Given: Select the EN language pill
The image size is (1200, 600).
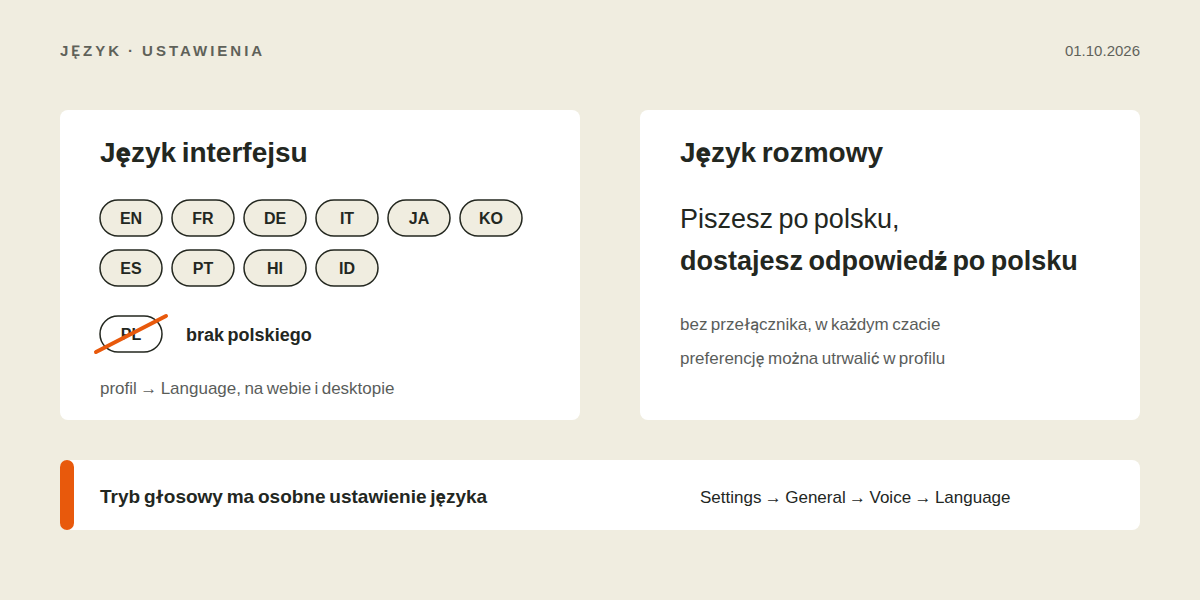Looking at the screenshot, I should [x=131, y=218].
